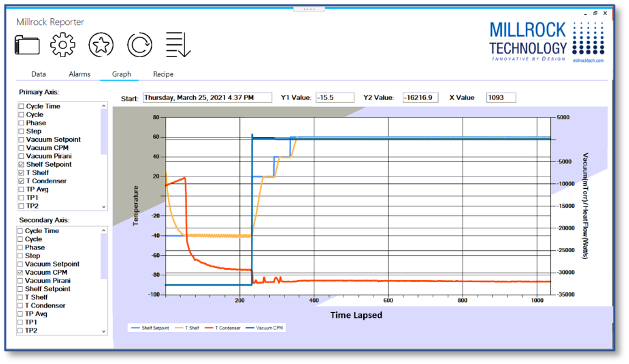Check TP2 on Primary Axis
The height and width of the screenshot is (364, 629).
tap(21, 206)
